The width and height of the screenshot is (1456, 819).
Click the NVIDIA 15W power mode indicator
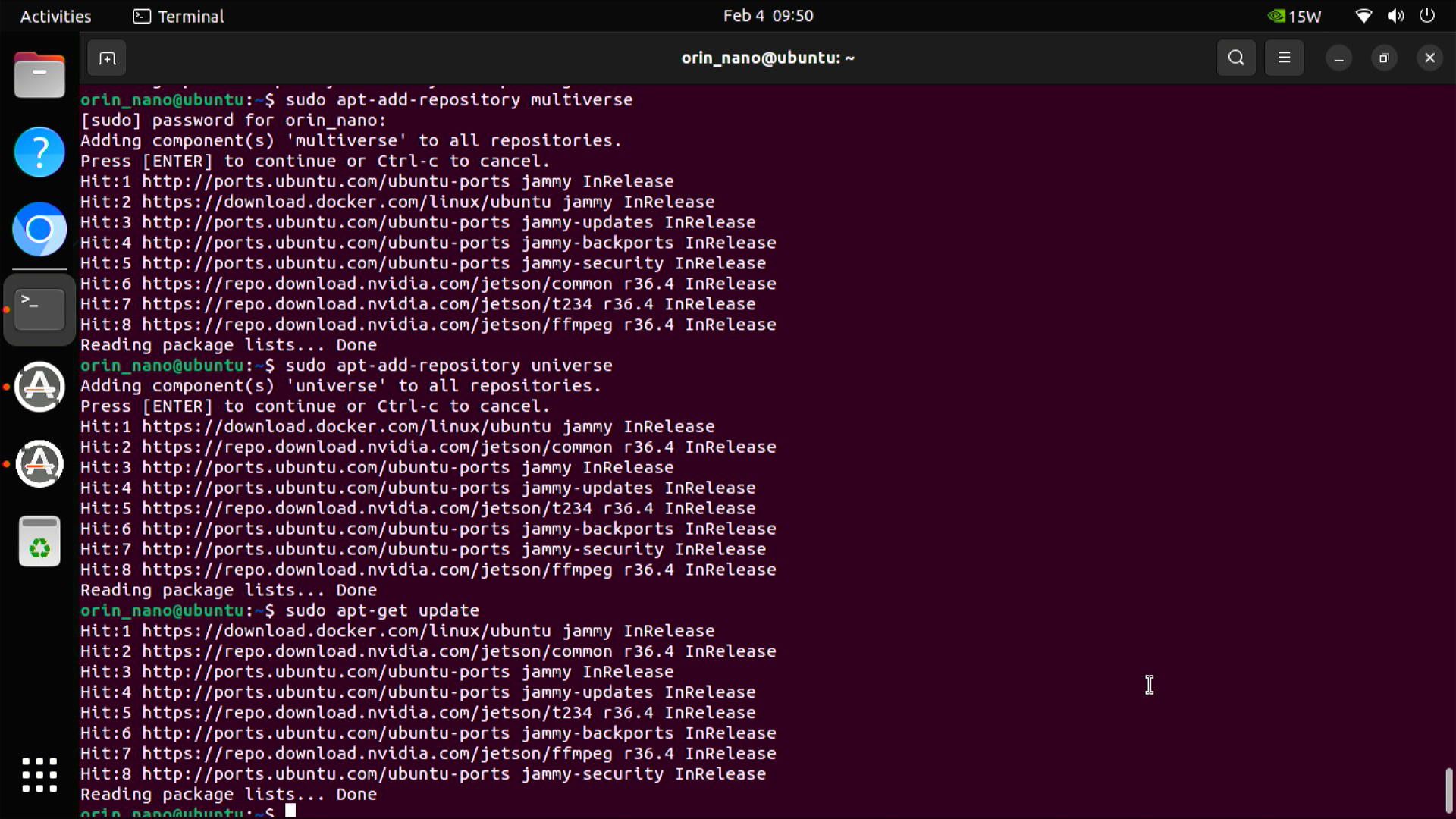[x=1294, y=16]
